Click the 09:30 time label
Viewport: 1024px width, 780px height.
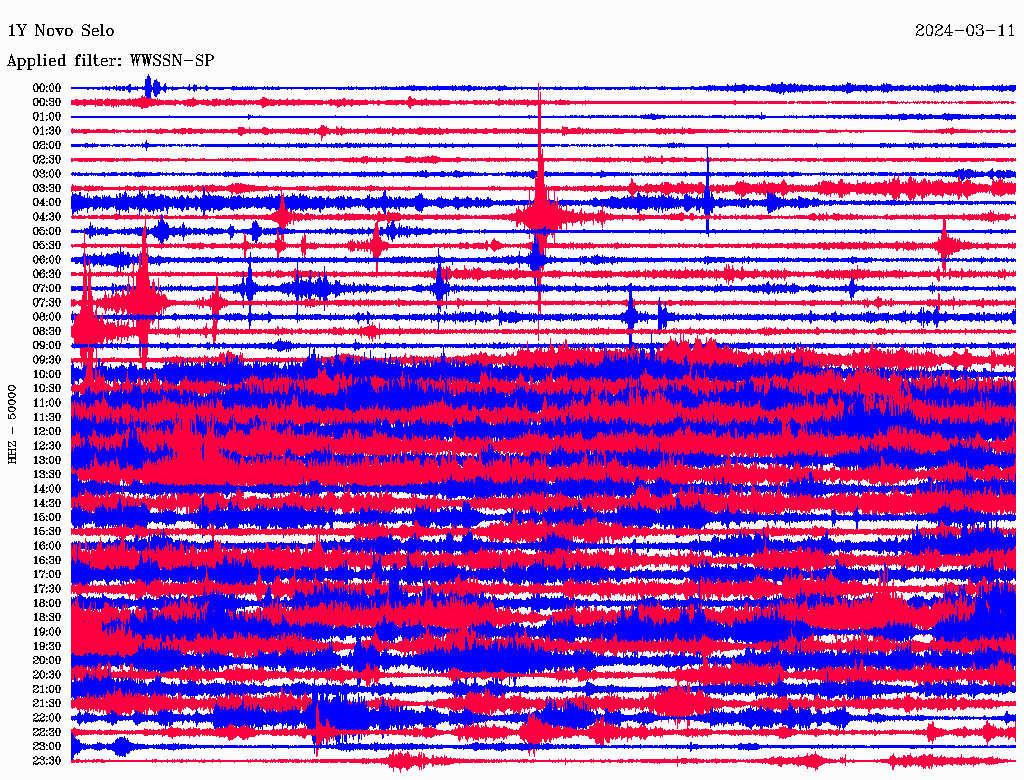[x=47, y=360]
